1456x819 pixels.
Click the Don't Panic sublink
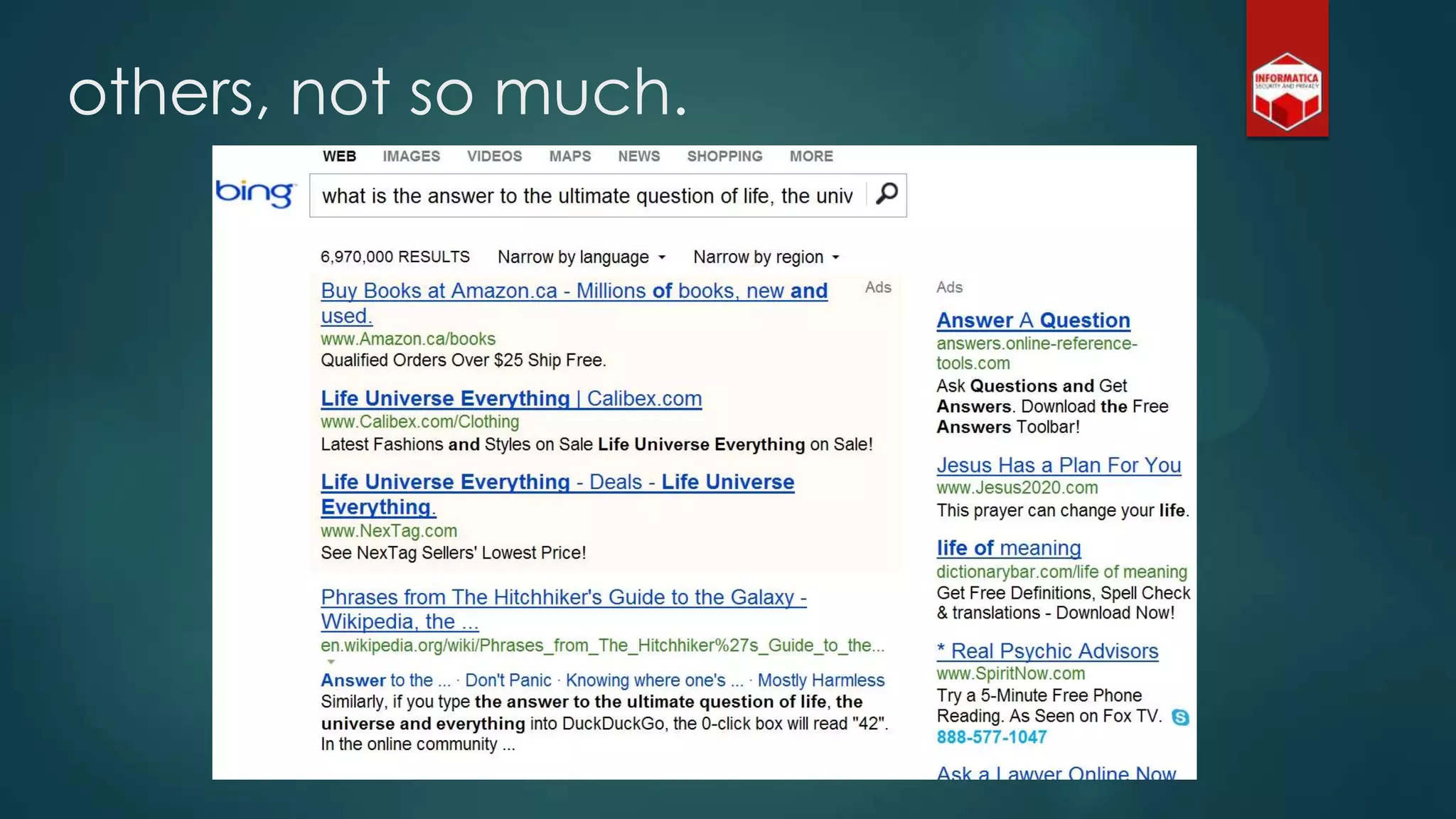(508, 680)
